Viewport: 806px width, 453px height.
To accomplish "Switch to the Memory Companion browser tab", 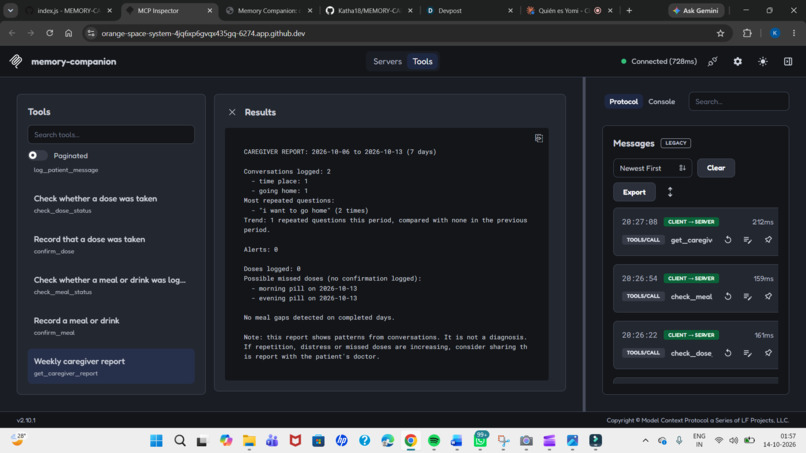I will (269, 10).
